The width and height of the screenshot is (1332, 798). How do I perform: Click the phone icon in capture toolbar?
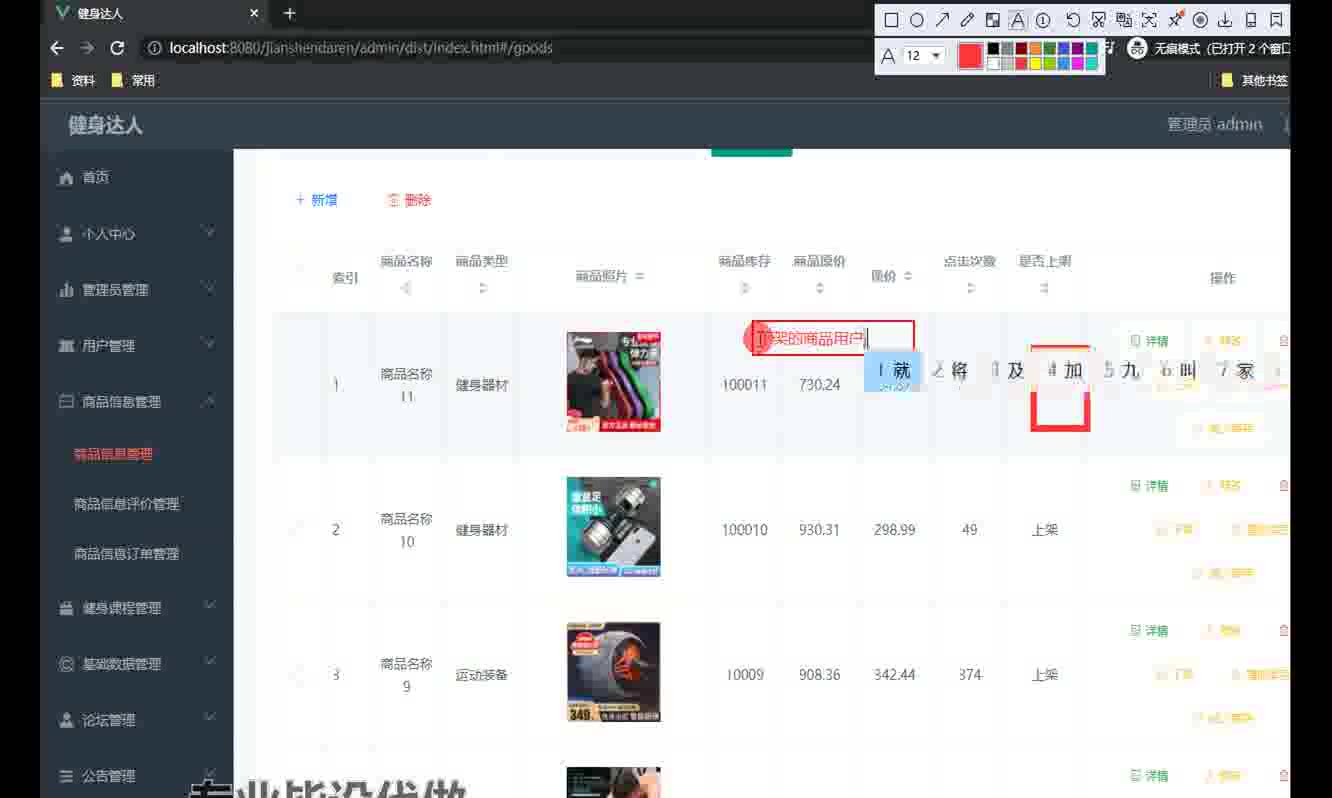1250,20
